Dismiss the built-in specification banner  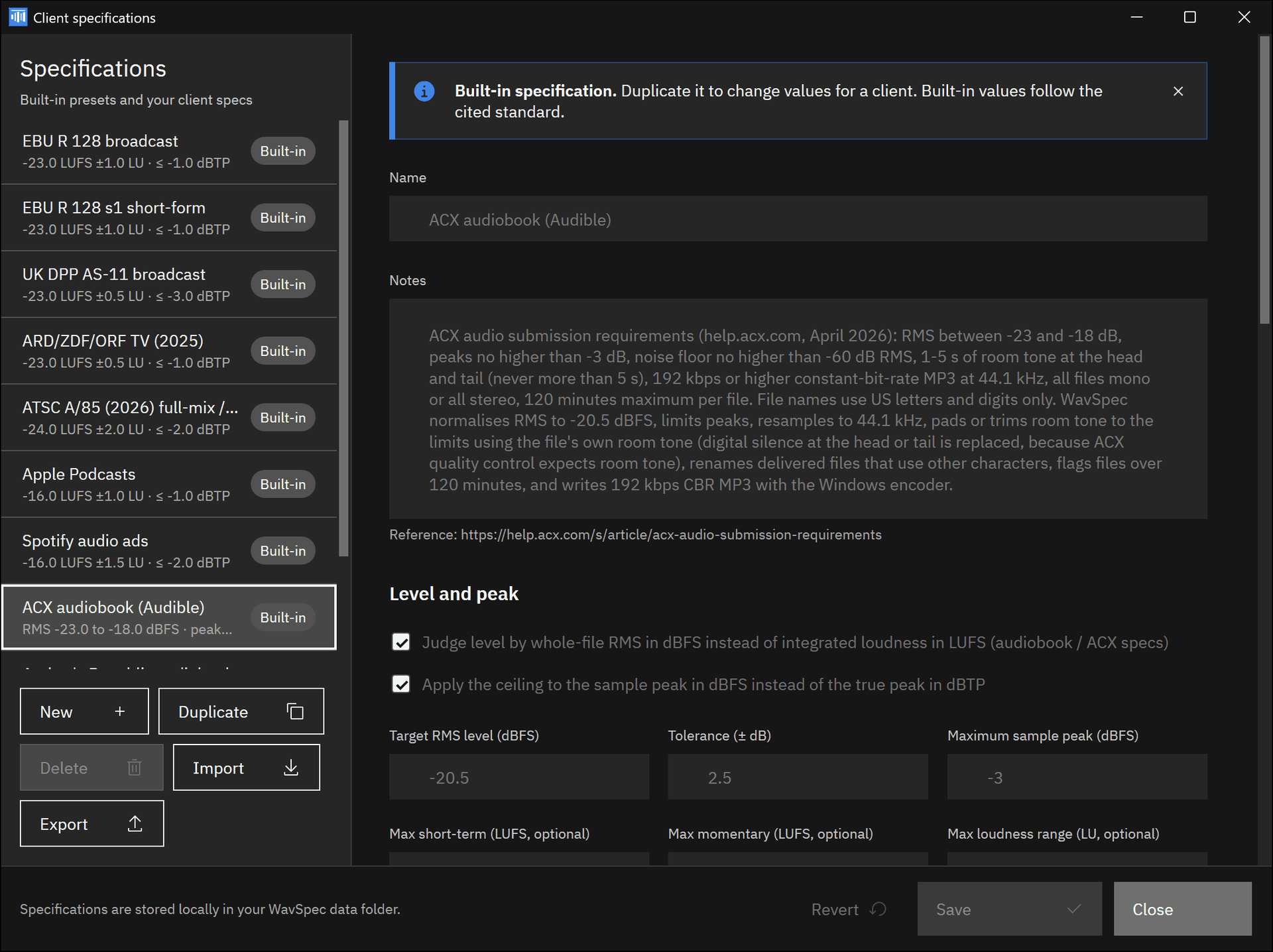pyautogui.click(x=1178, y=91)
